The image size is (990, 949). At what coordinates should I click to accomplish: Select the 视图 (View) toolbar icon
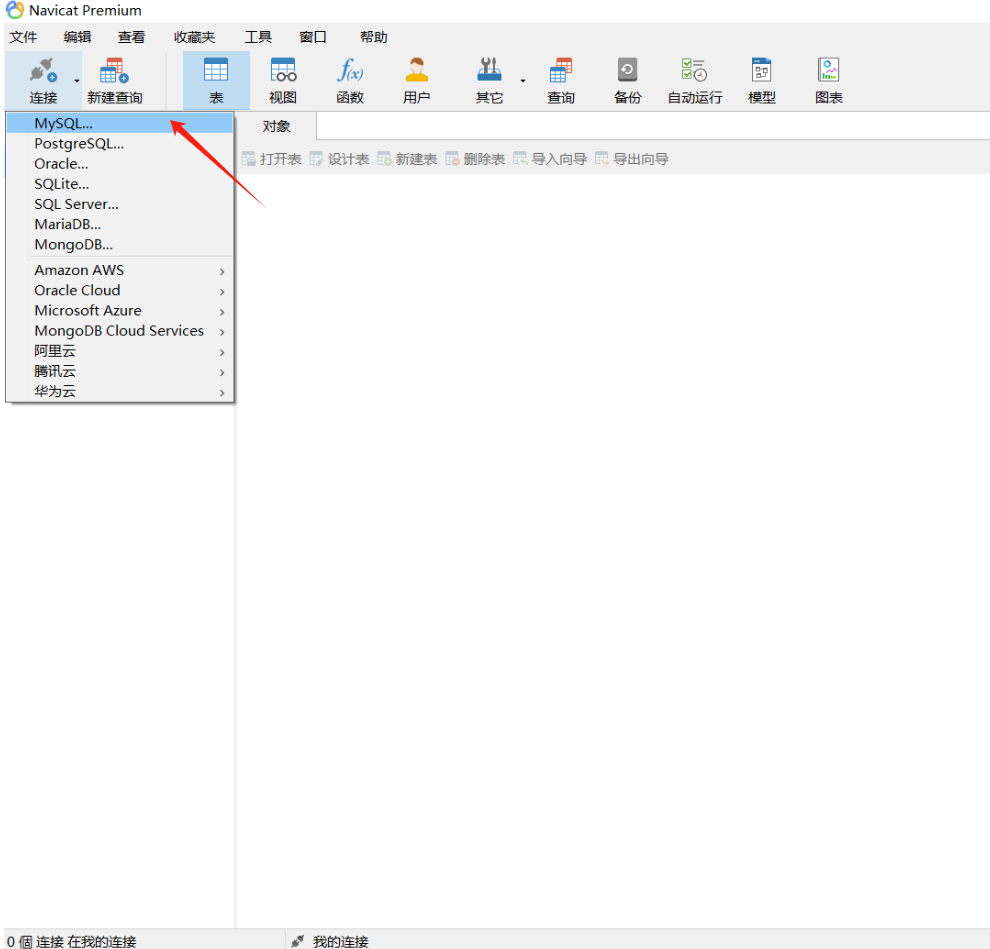point(283,80)
